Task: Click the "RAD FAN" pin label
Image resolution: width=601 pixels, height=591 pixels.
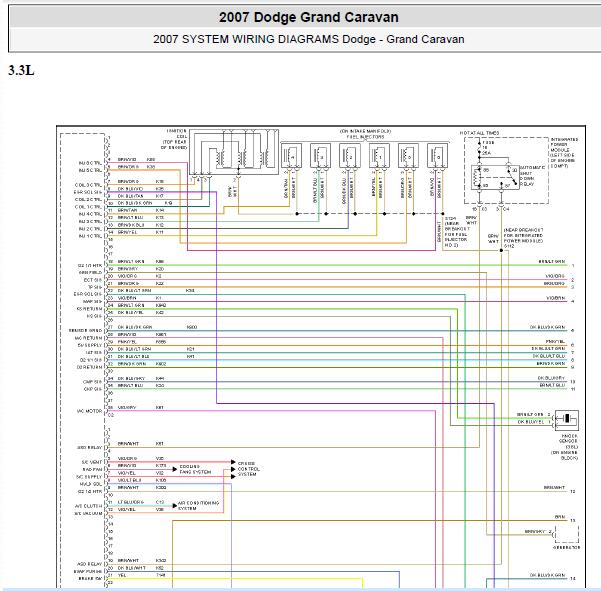Action: (92, 469)
